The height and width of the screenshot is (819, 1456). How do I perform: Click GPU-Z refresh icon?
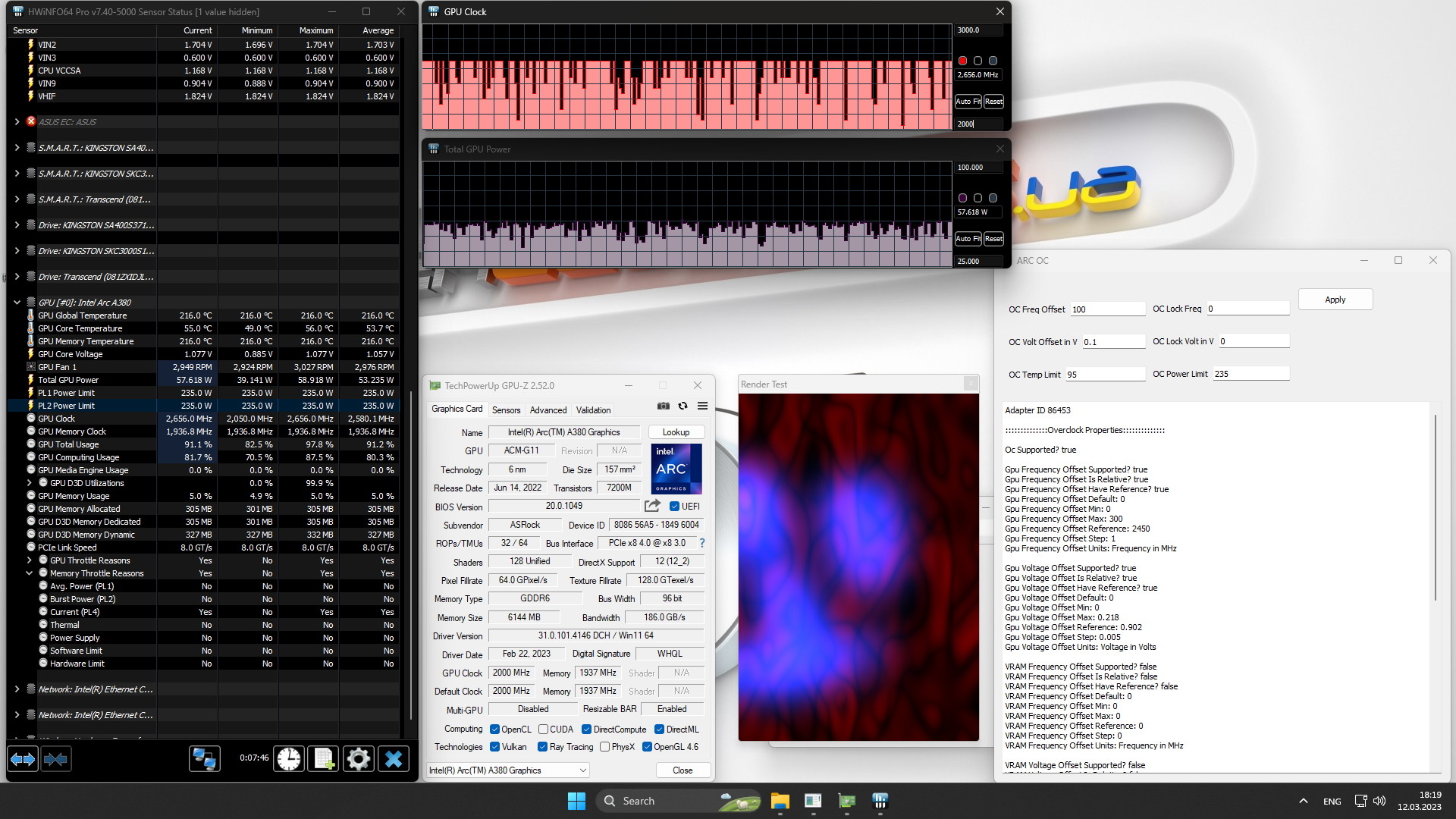point(682,406)
